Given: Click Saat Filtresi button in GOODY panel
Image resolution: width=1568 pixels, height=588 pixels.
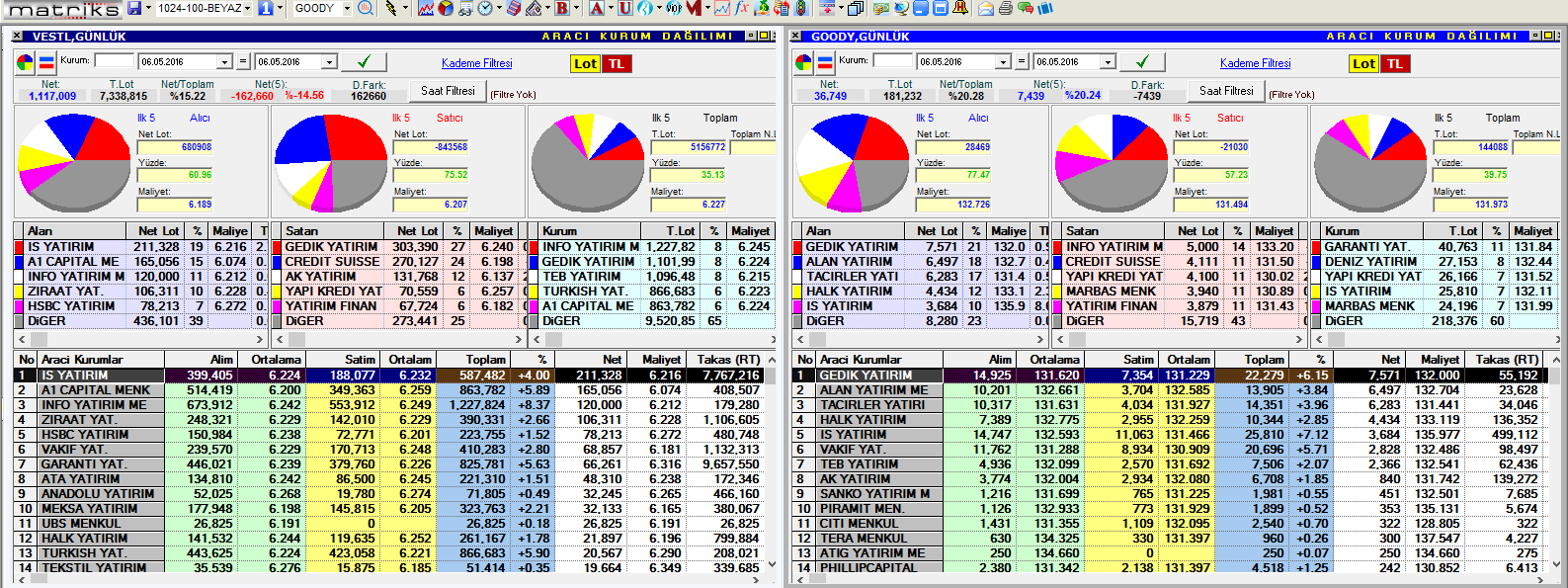Looking at the screenshot, I should click(x=1226, y=91).
